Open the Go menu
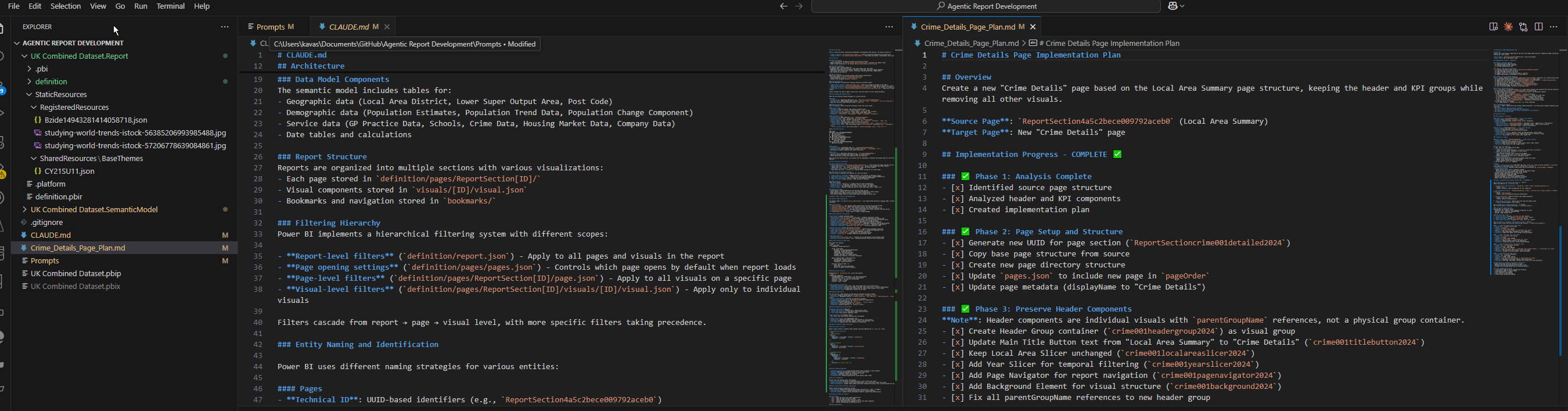This screenshot has height=411, width=1568. tap(121, 6)
